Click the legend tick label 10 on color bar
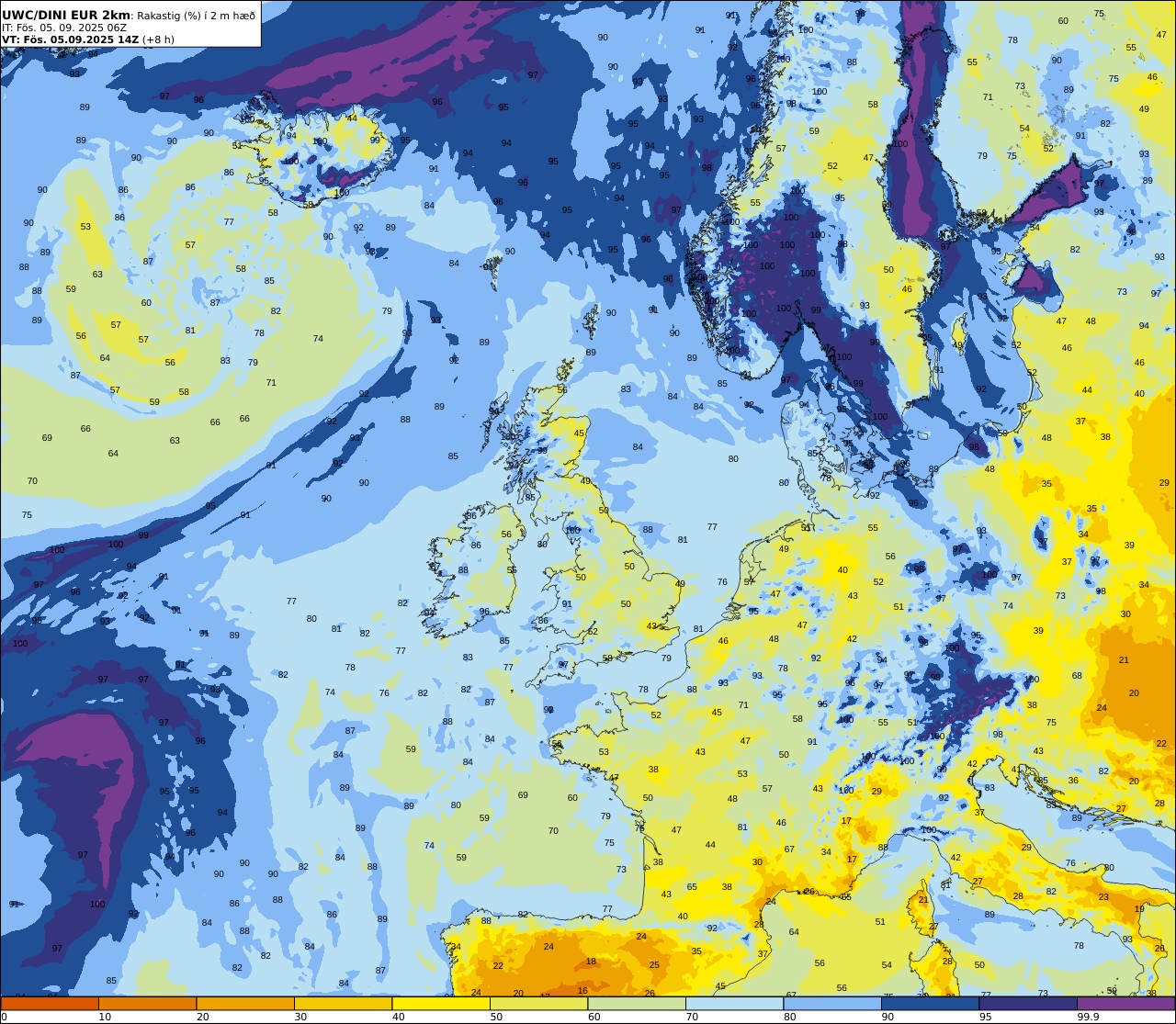The height and width of the screenshot is (1024, 1176). tap(105, 1017)
